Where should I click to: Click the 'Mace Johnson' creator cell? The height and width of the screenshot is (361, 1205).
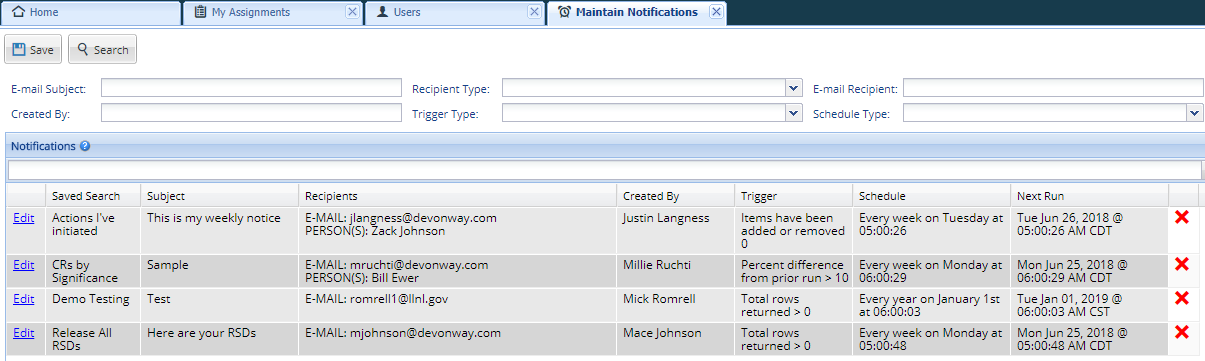click(x=675, y=339)
